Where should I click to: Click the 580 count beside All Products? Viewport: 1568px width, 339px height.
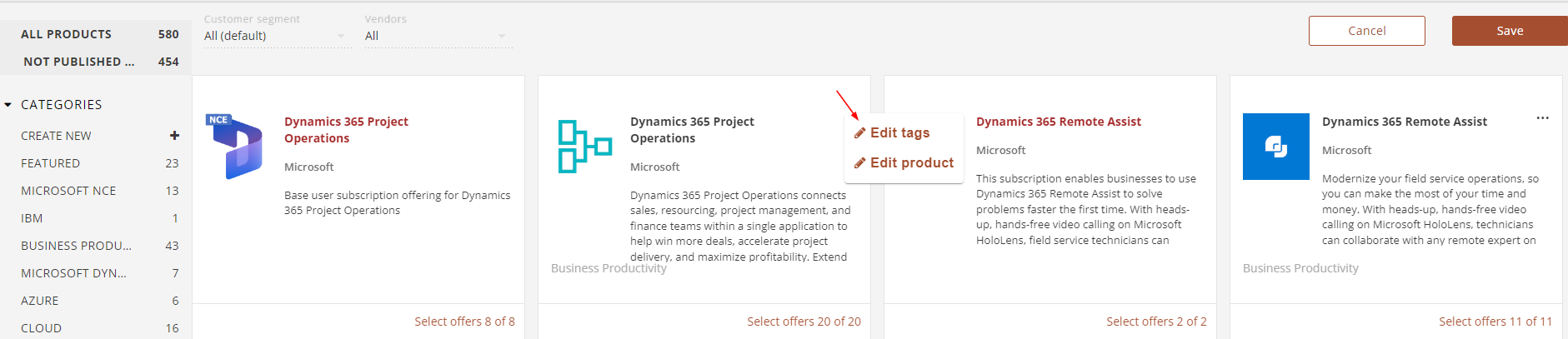(168, 34)
